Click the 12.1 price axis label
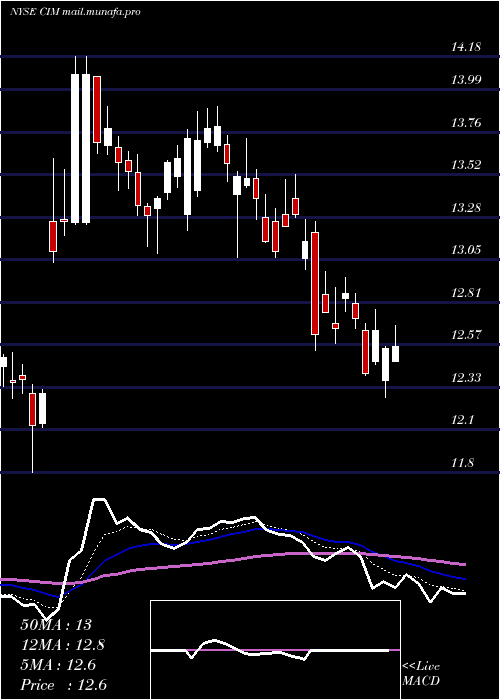The image size is (500, 700). click(x=463, y=420)
